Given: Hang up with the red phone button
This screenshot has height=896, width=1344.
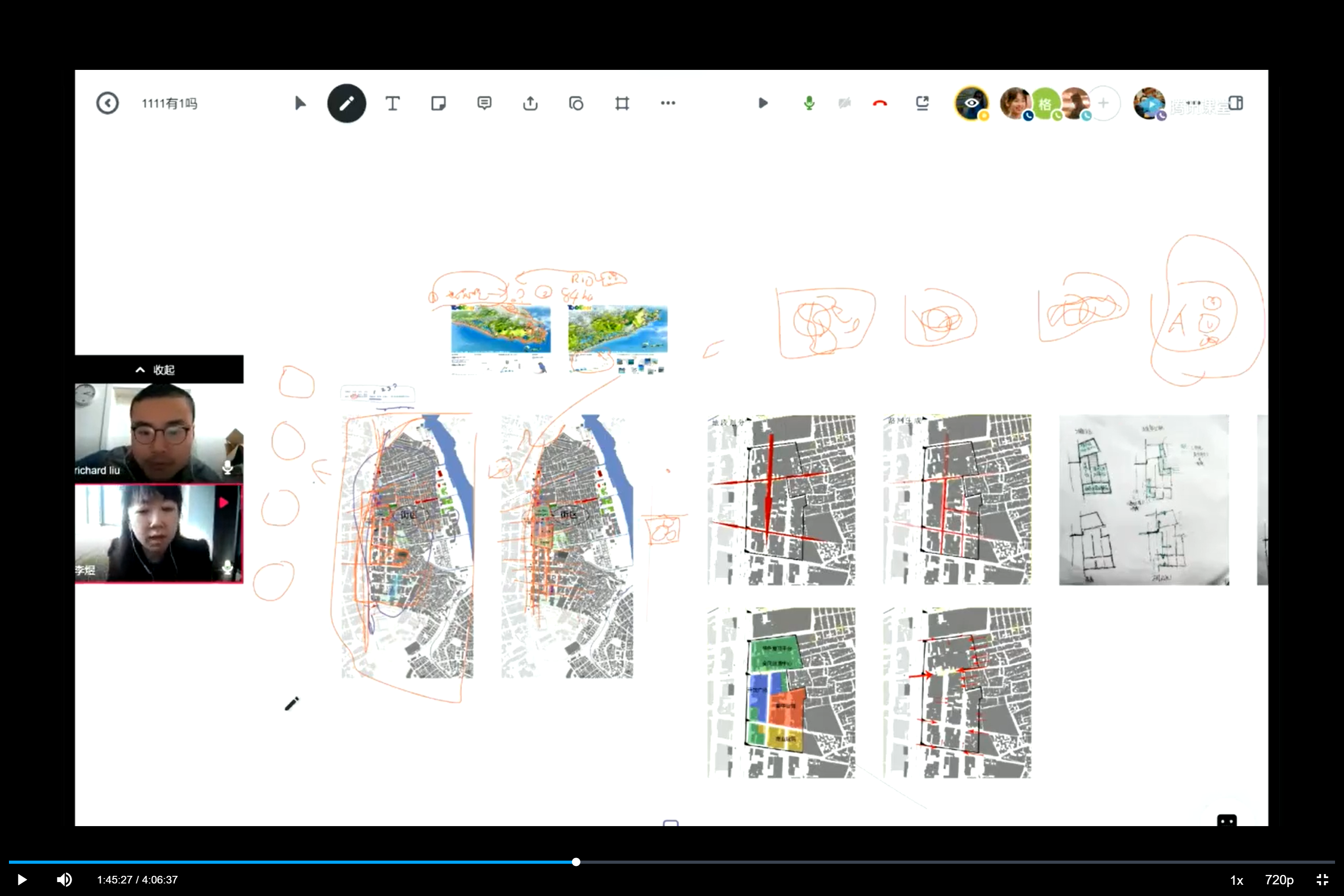Looking at the screenshot, I should [880, 103].
